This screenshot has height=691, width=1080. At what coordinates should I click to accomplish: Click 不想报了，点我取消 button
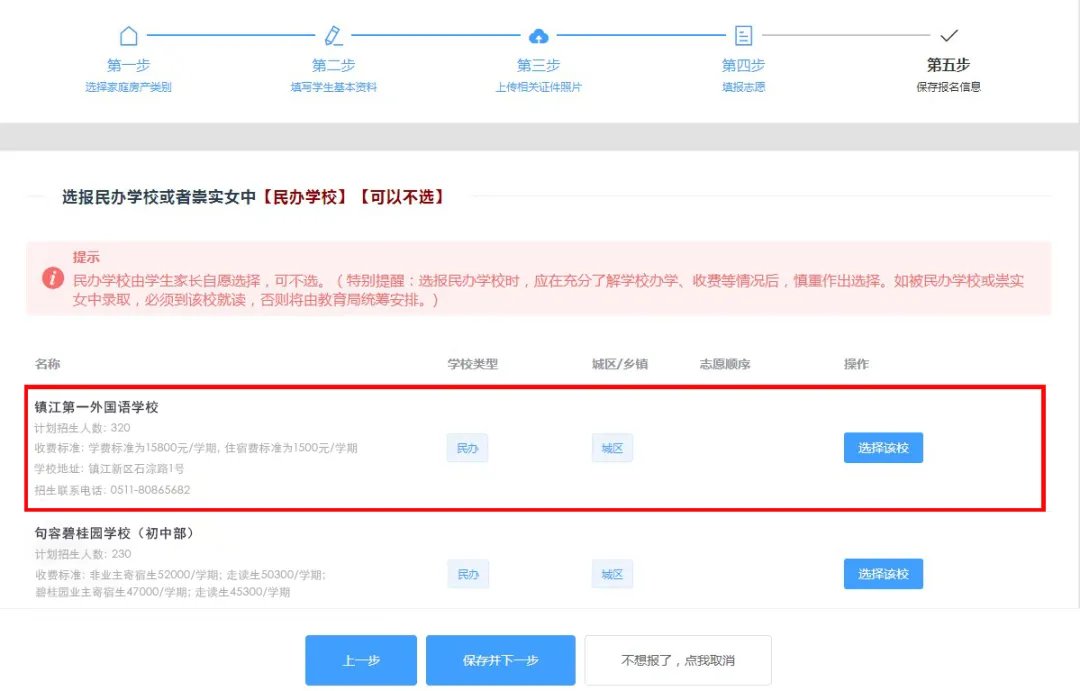678,660
